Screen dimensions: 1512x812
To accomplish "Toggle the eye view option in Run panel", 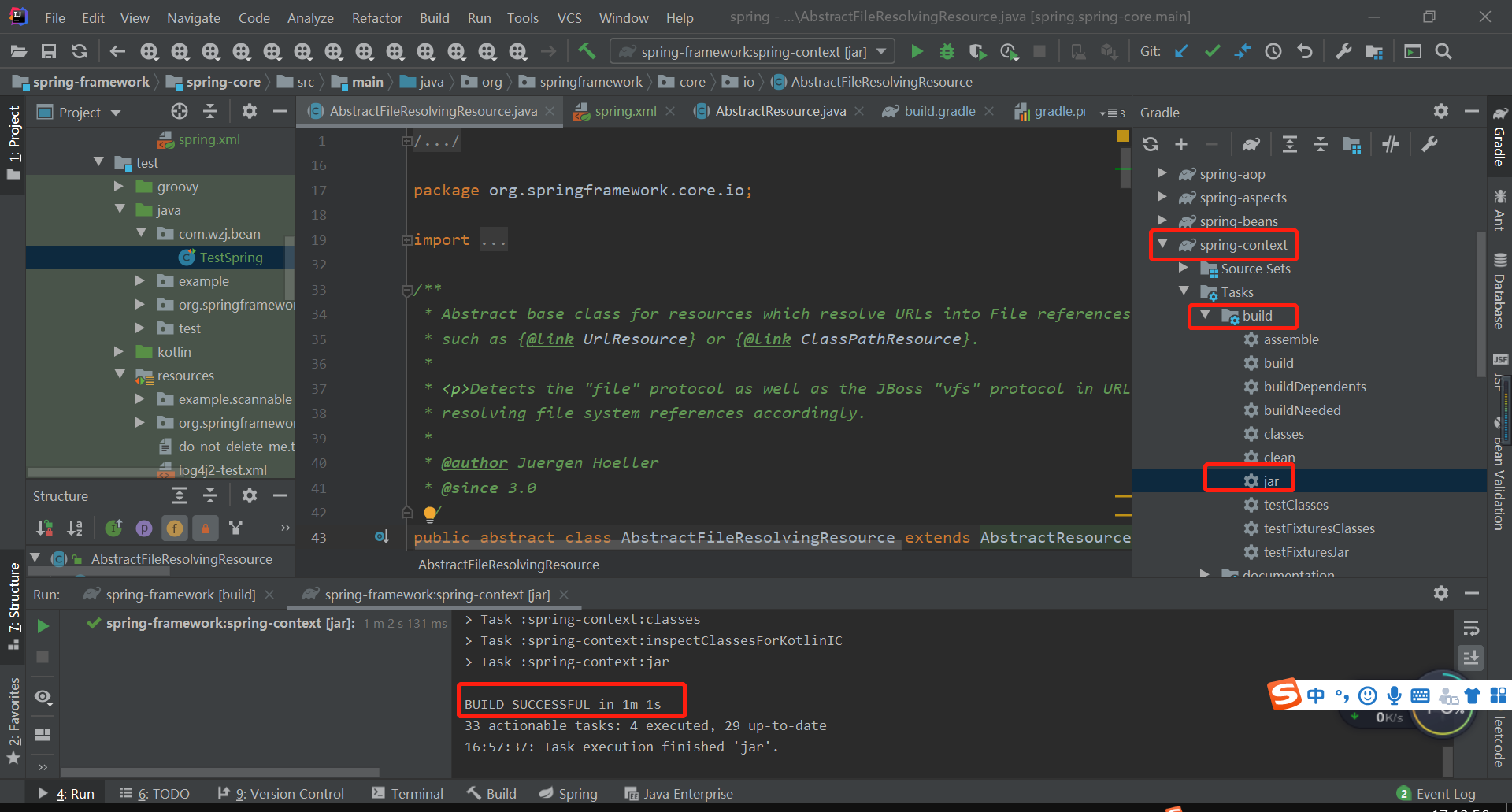I will click(x=43, y=697).
